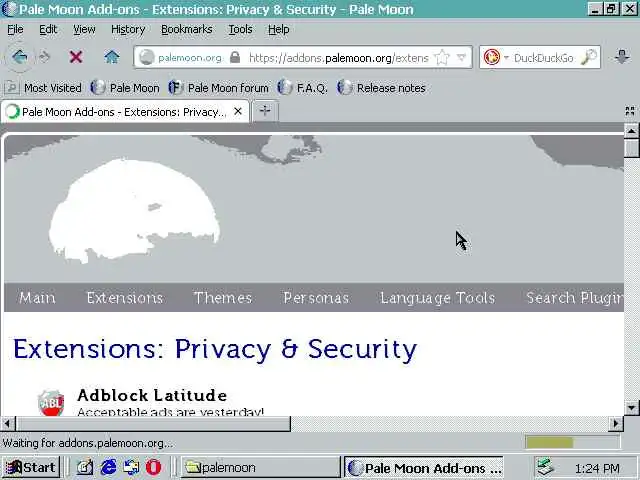Click the tab groups icon right of tab strip

(630, 111)
